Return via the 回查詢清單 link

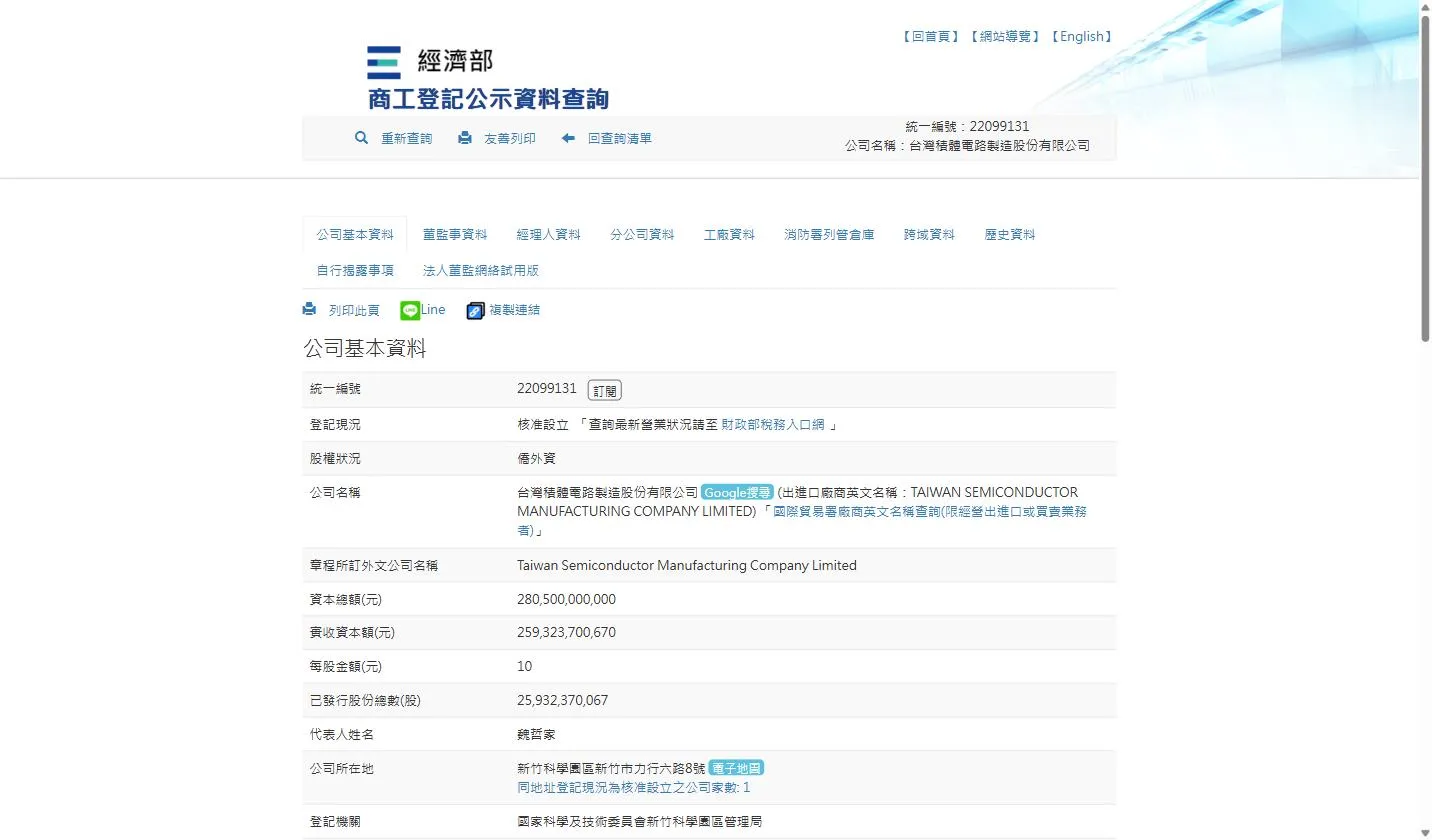[x=620, y=139]
